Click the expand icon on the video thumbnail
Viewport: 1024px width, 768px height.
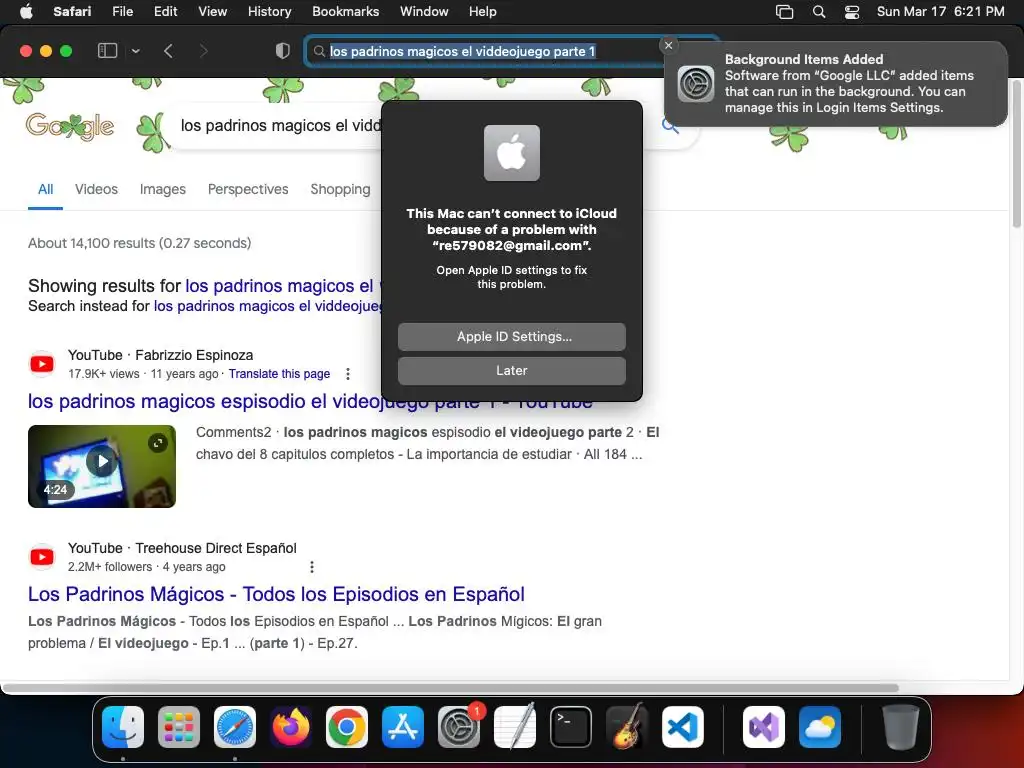click(x=157, y=443)
